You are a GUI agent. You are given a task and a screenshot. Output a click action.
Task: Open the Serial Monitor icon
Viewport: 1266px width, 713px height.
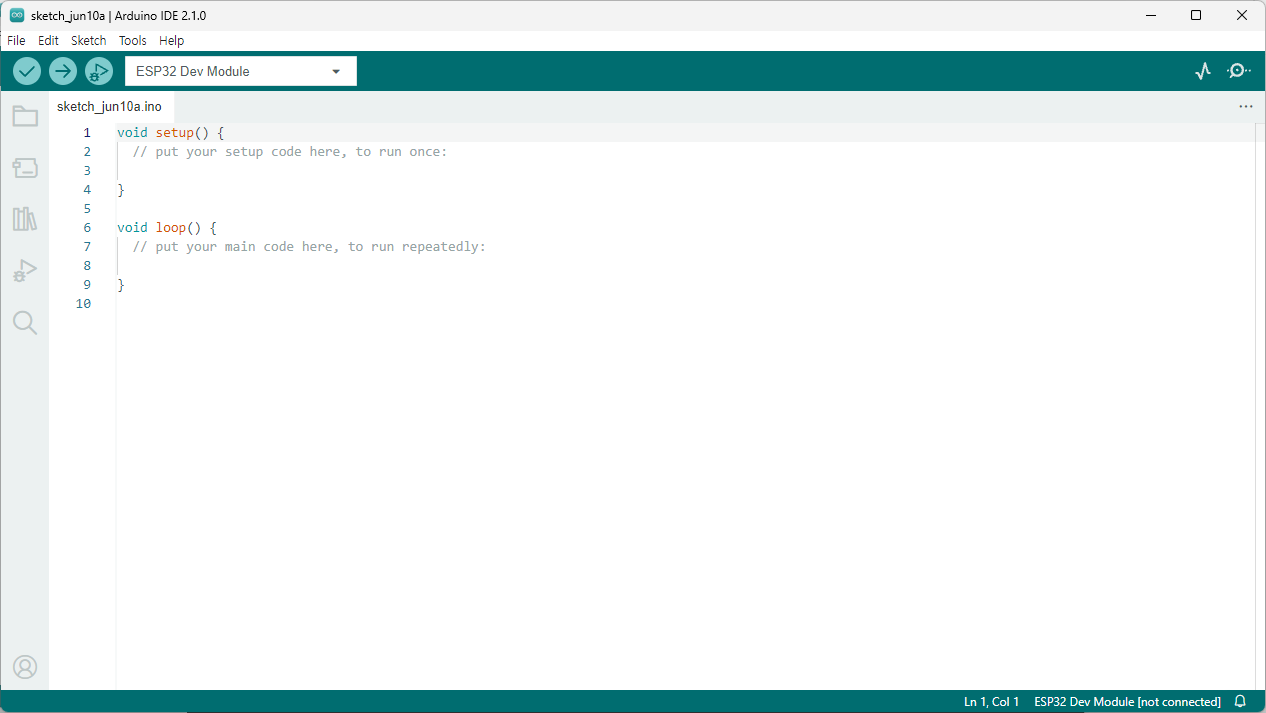[x=1238, y=71]
